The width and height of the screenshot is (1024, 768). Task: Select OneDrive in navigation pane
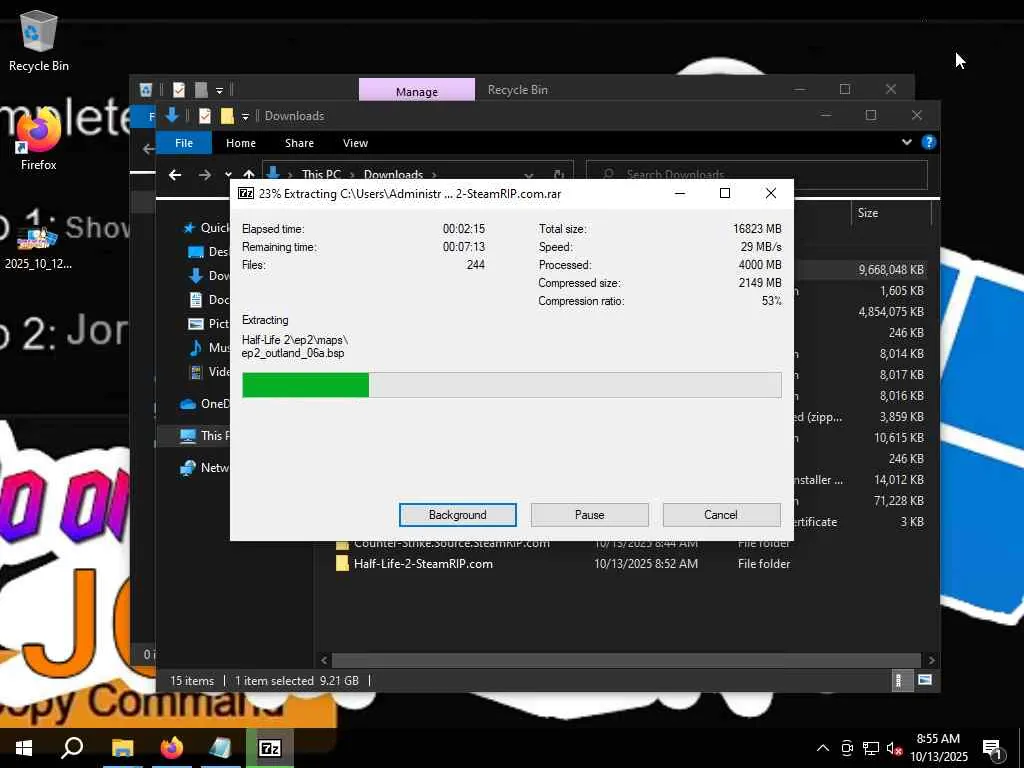coord(204,404)
